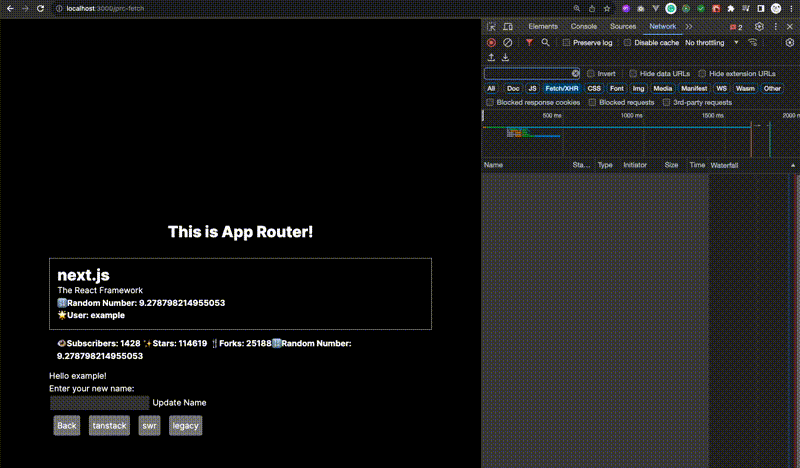Open the No throttling dropdown

(x=712, y=43)
